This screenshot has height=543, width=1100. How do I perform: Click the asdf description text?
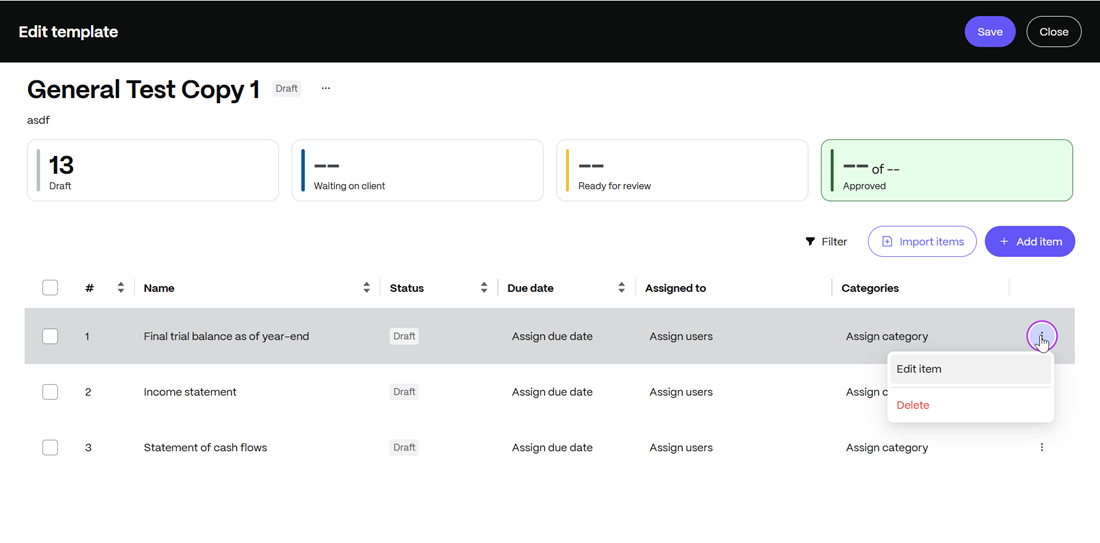pyautogui.click(x=39, y=121)
